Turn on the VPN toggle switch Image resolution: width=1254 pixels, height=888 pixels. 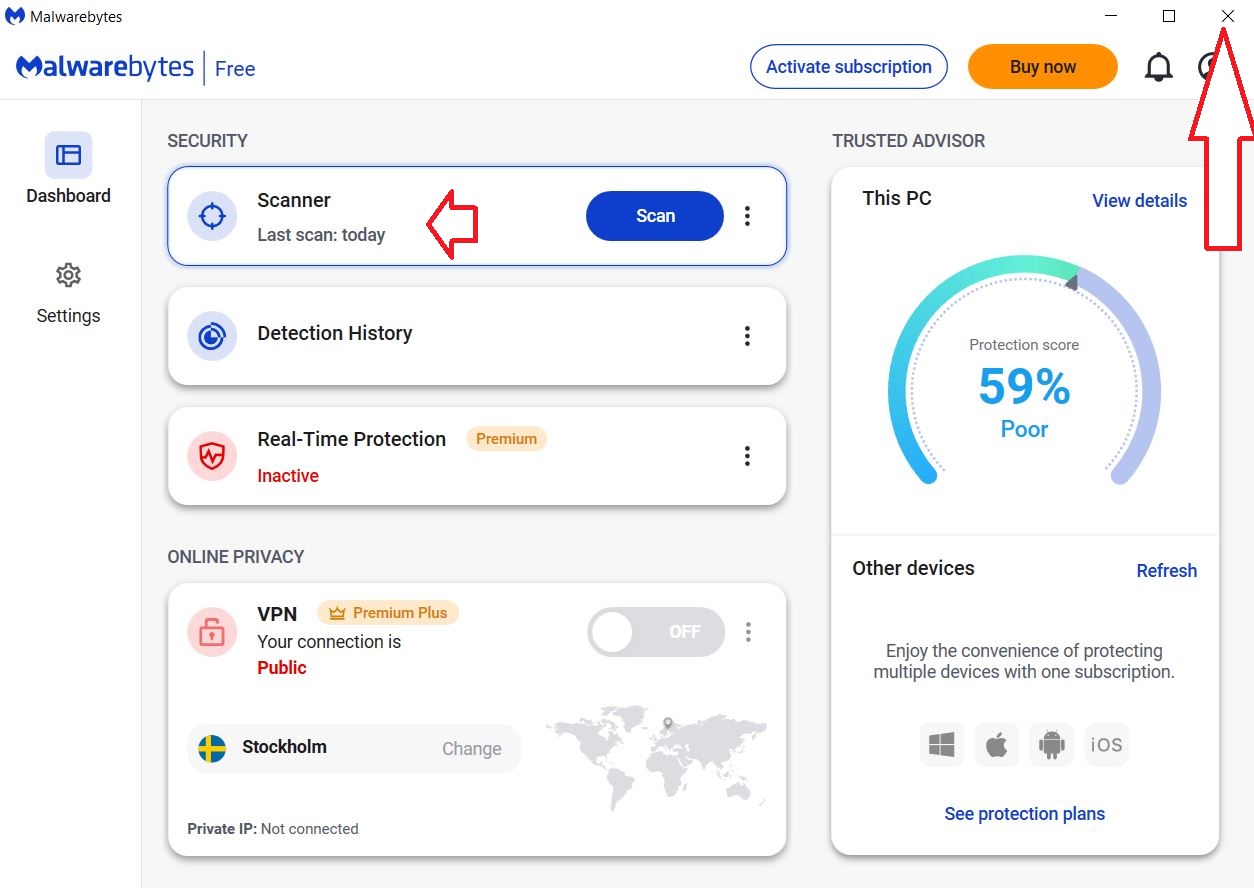click(x=656, y=632)
